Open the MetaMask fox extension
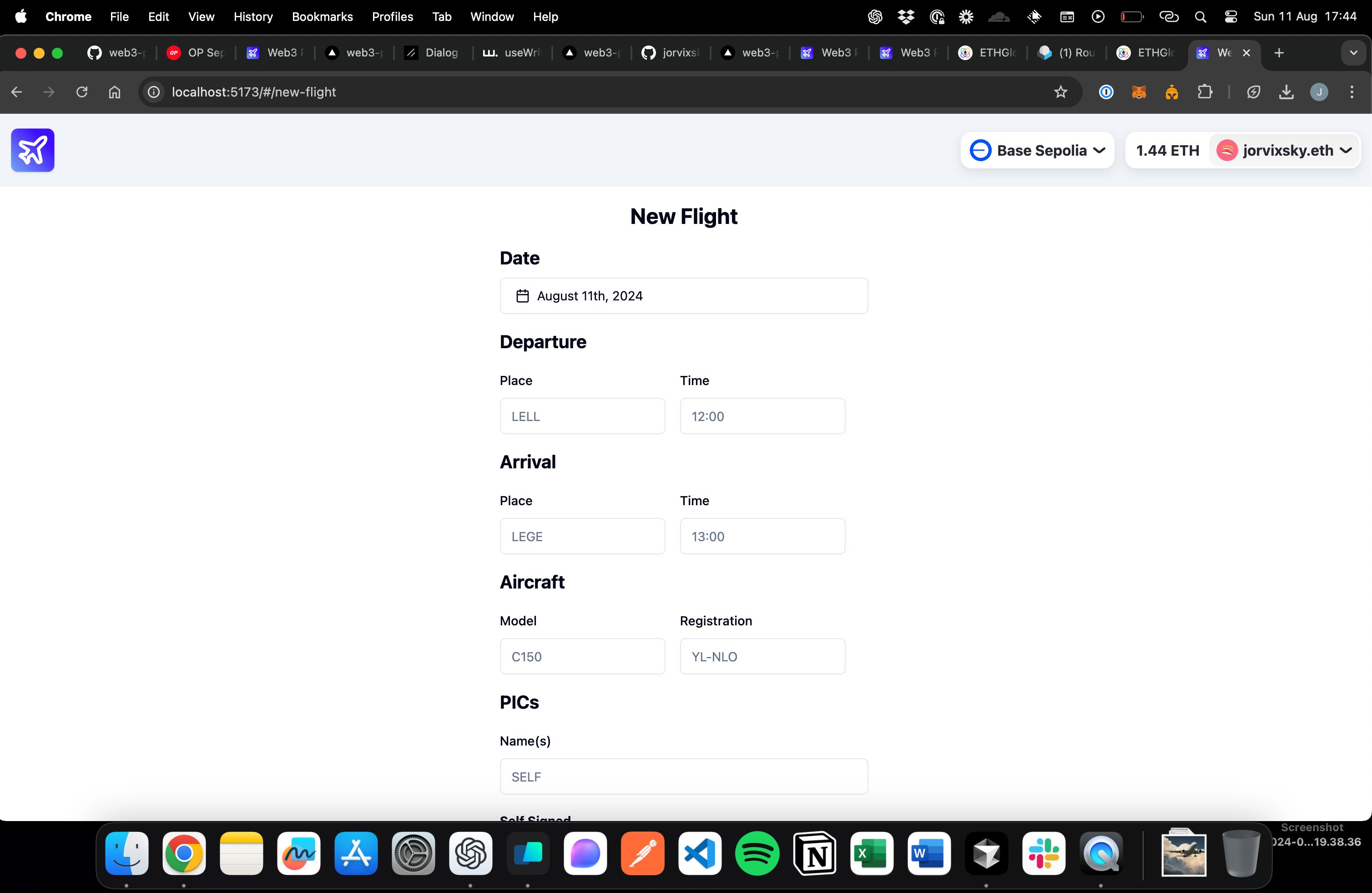The image size is (1372, 893). point(1139,92)
